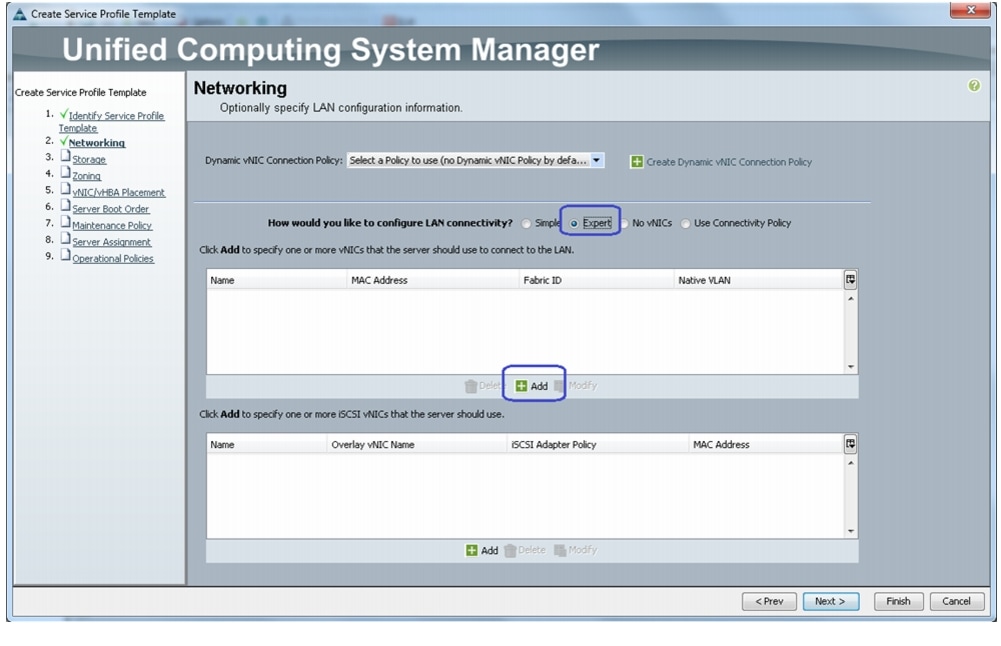1001x646 pixels.
Task: Sort vNIC table by Name column
Action: click(x=276, y=280)
